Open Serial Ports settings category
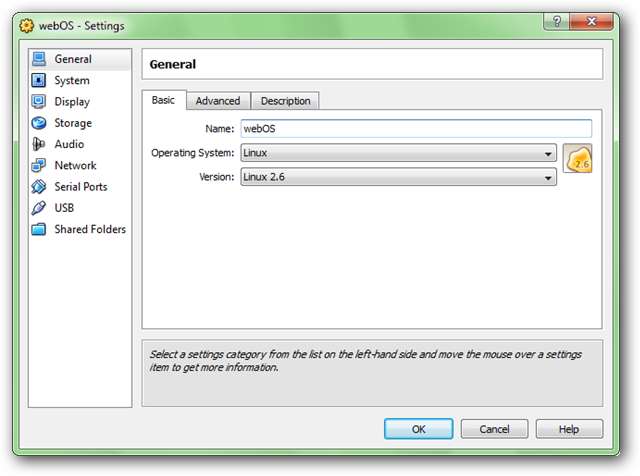640x476 pixels. pos(80,187)
